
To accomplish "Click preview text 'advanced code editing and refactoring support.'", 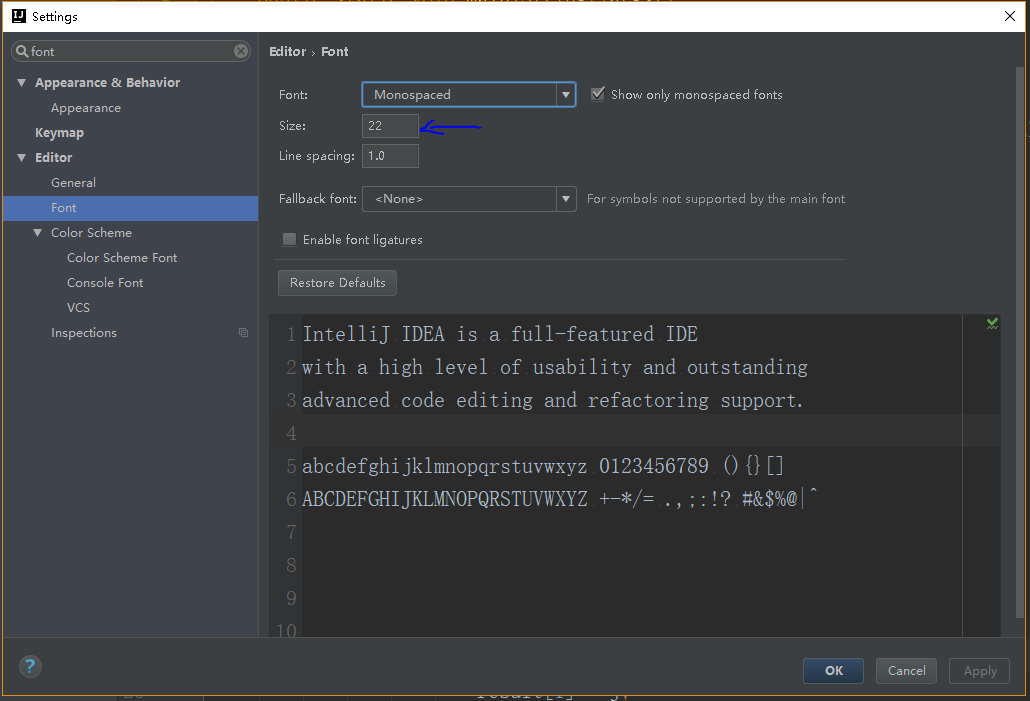I will coord(552,401).
